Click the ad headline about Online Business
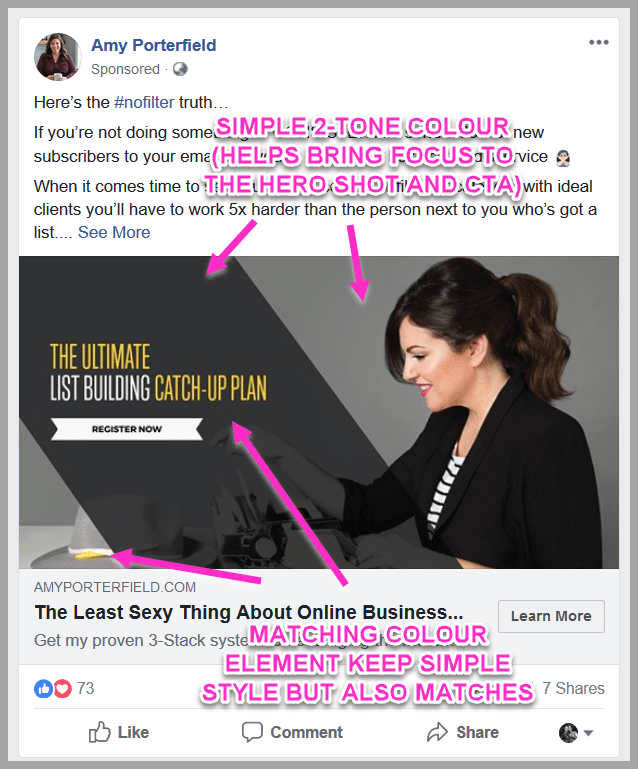 249,612
